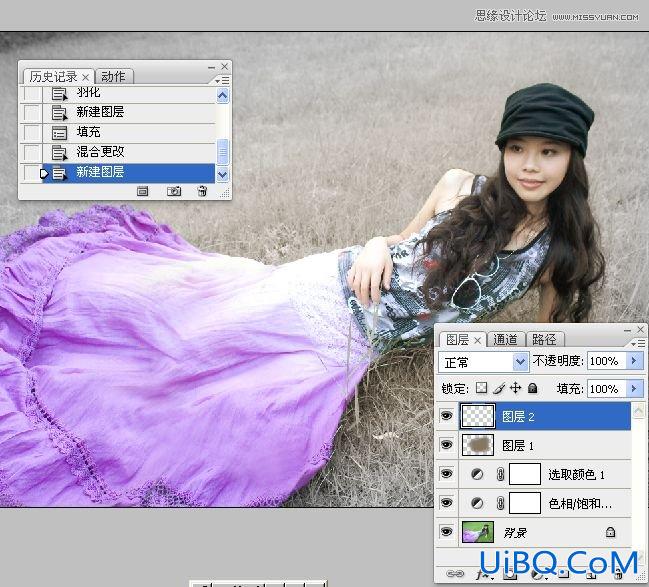Delete current history state using trash icon
Screen dimensions: 649x587
pos(202,191)
